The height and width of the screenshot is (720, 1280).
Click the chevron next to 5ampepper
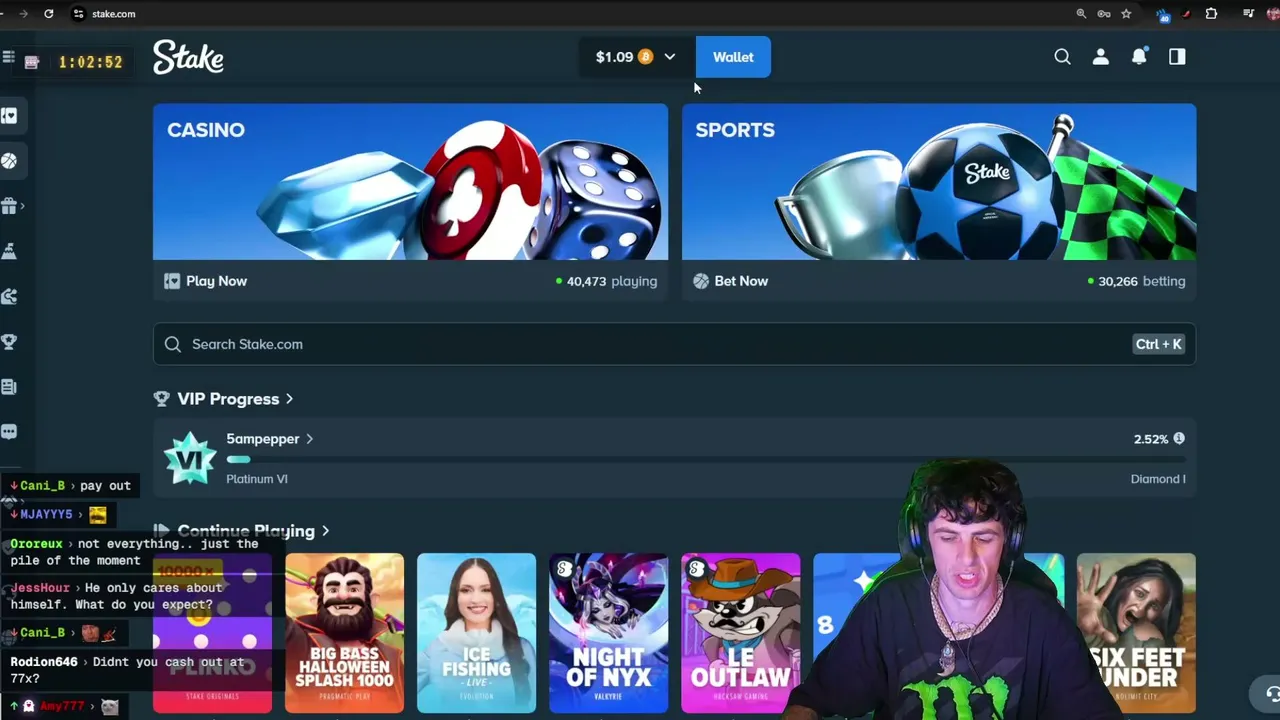(x=309, y=439)
